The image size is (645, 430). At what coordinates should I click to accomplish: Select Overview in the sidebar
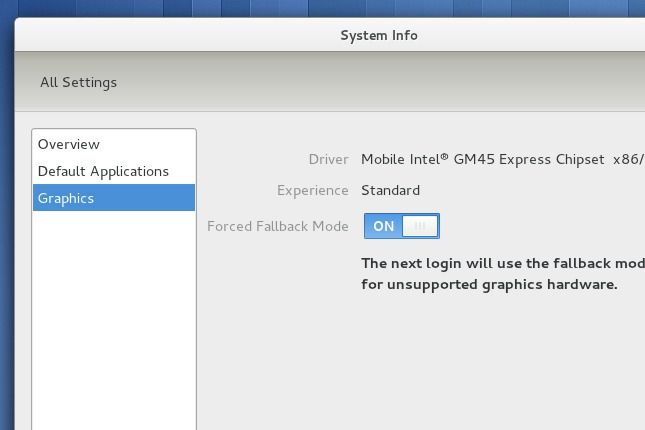click(x=69, y=144)
